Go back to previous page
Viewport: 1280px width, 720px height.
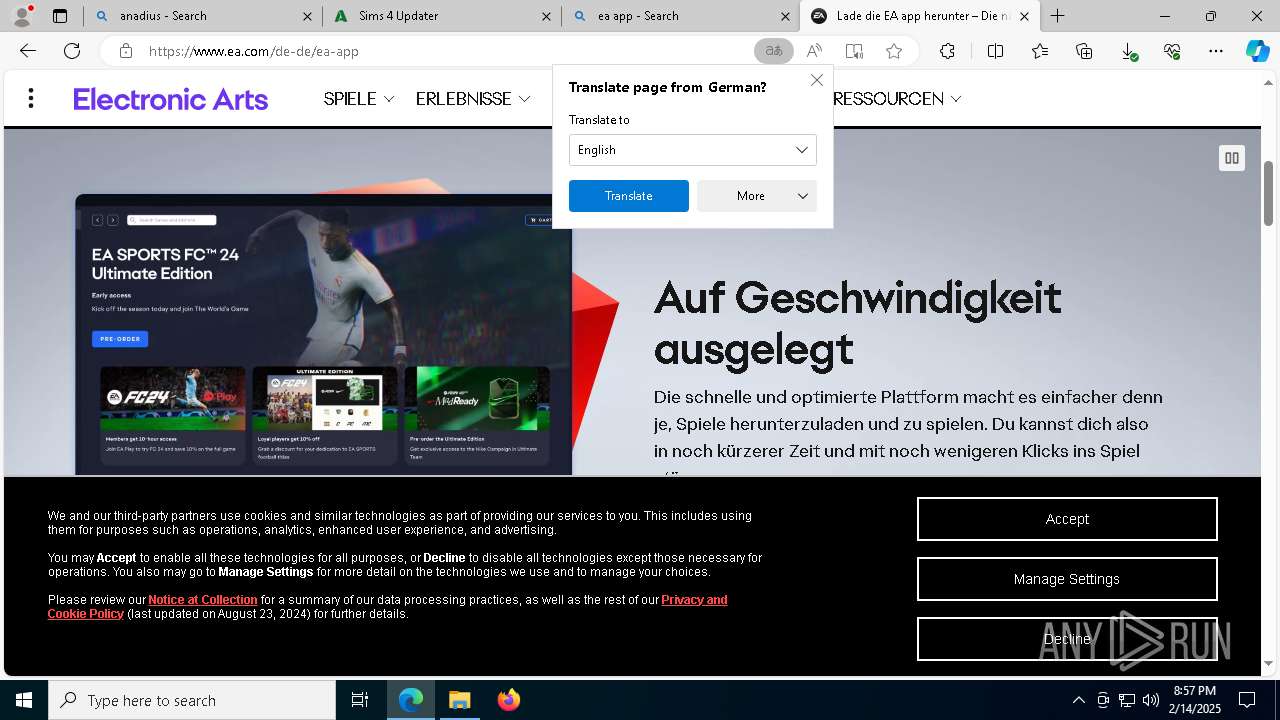coord(28,51)
